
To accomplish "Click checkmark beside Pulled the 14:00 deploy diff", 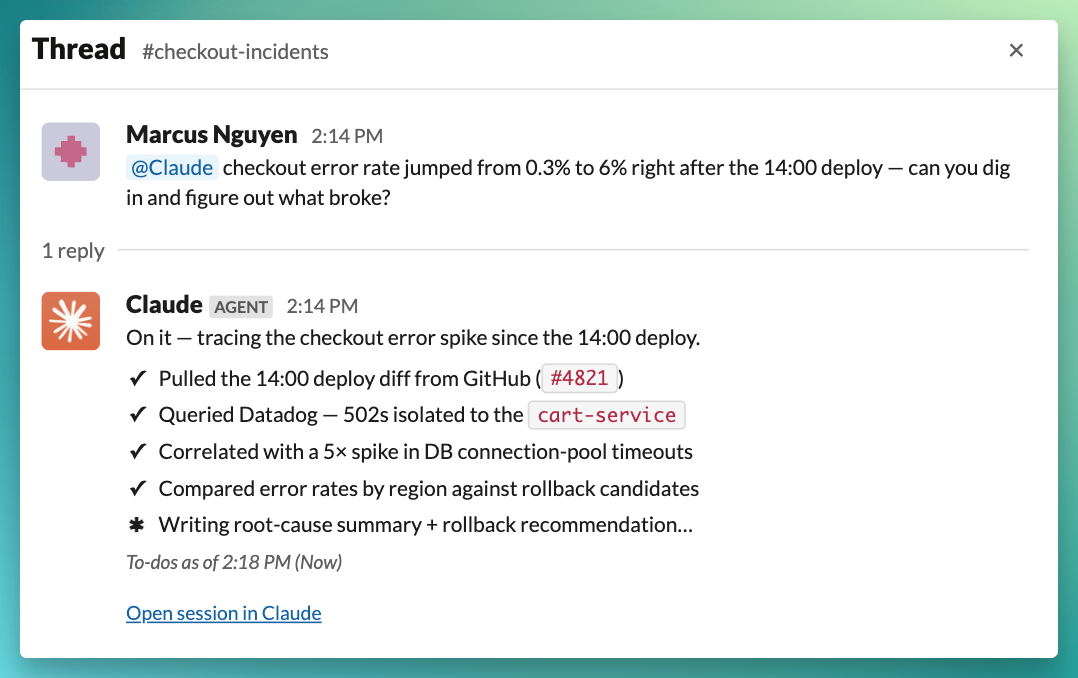I will point(138,378).
